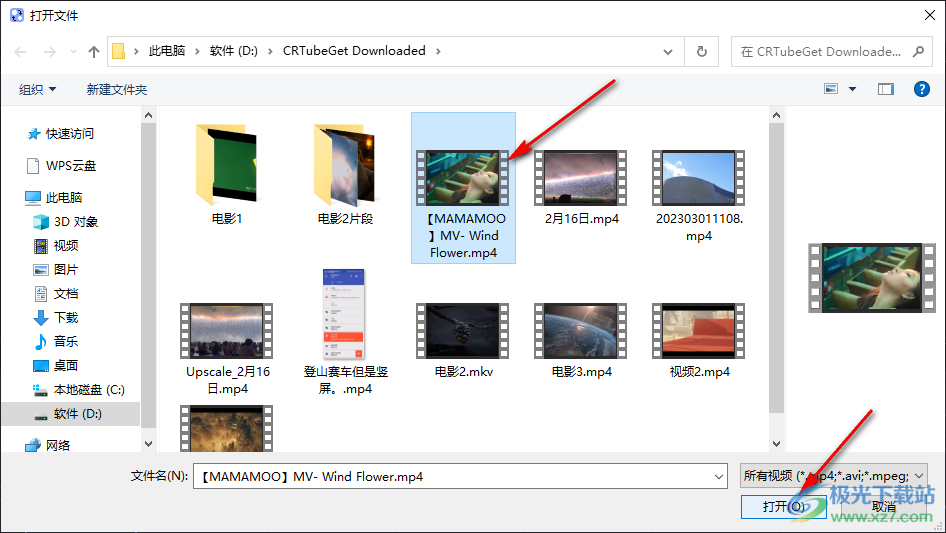Click the 取消 button
Viewport: 946px width, 533px height.
click(x=883, y=506)
